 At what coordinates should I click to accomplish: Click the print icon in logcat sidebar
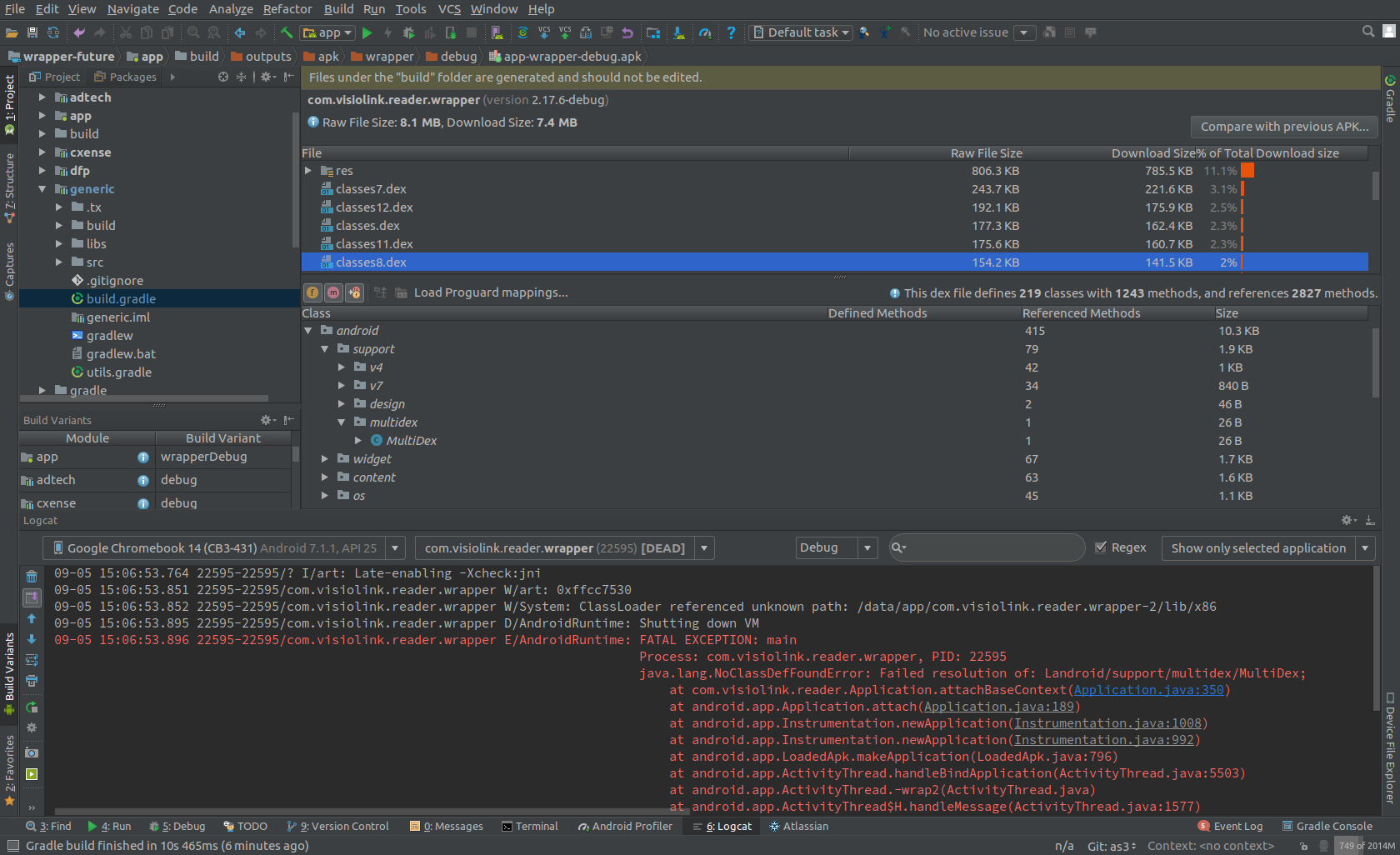coord(31,681)
